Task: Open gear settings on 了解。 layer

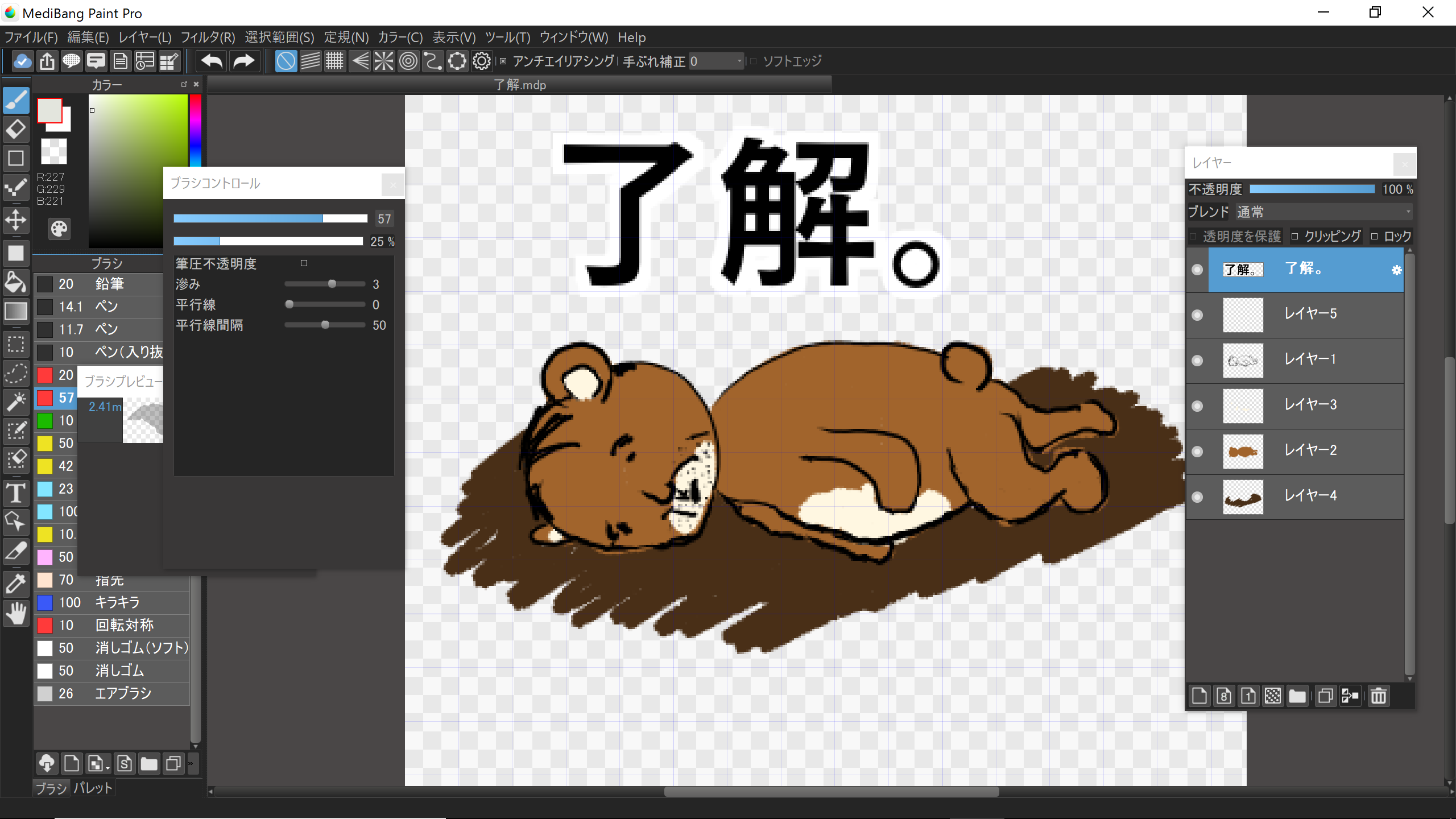Action: coord(1396,270)
